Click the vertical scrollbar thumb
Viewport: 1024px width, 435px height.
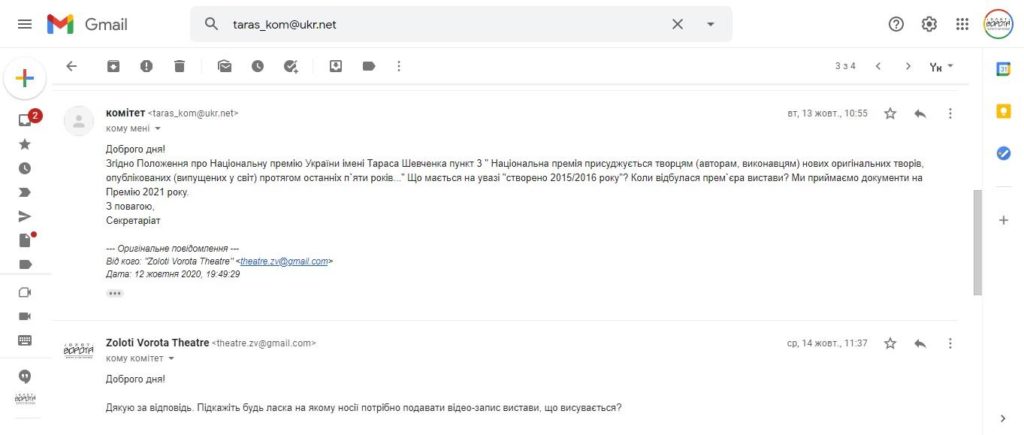(x=977, y=242)
